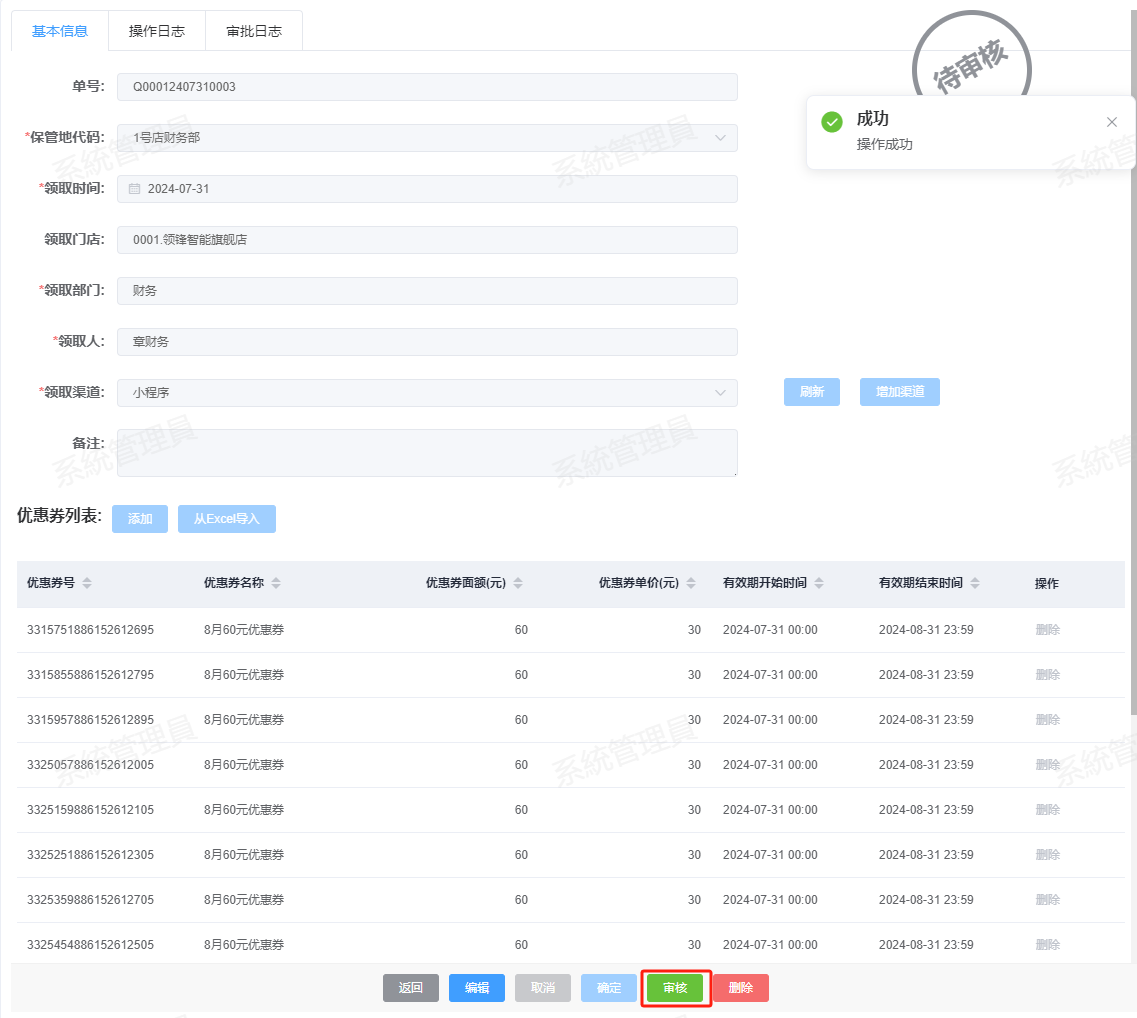The width and height of the screenshot is (1137, 1018).
Task: Click the 返回 button
Action: point(410,988)
